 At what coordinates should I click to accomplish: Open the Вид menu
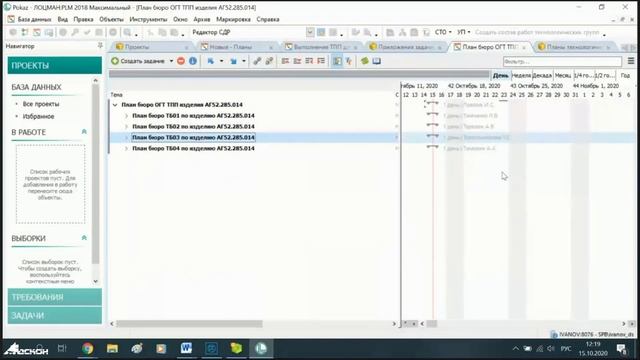[62, 19]
